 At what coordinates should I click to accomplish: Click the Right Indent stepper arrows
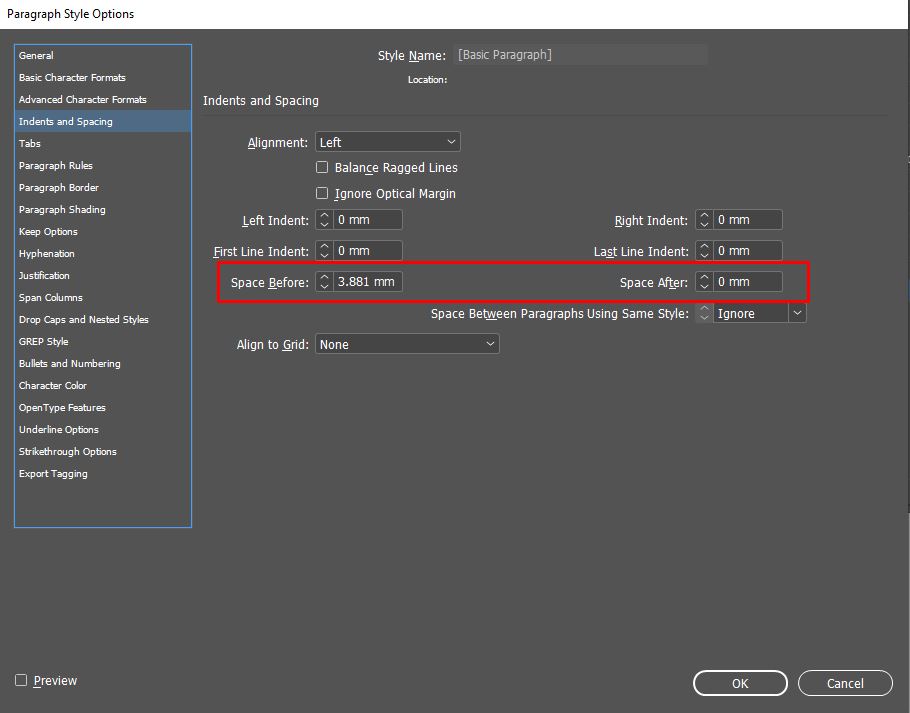point(704,220)
